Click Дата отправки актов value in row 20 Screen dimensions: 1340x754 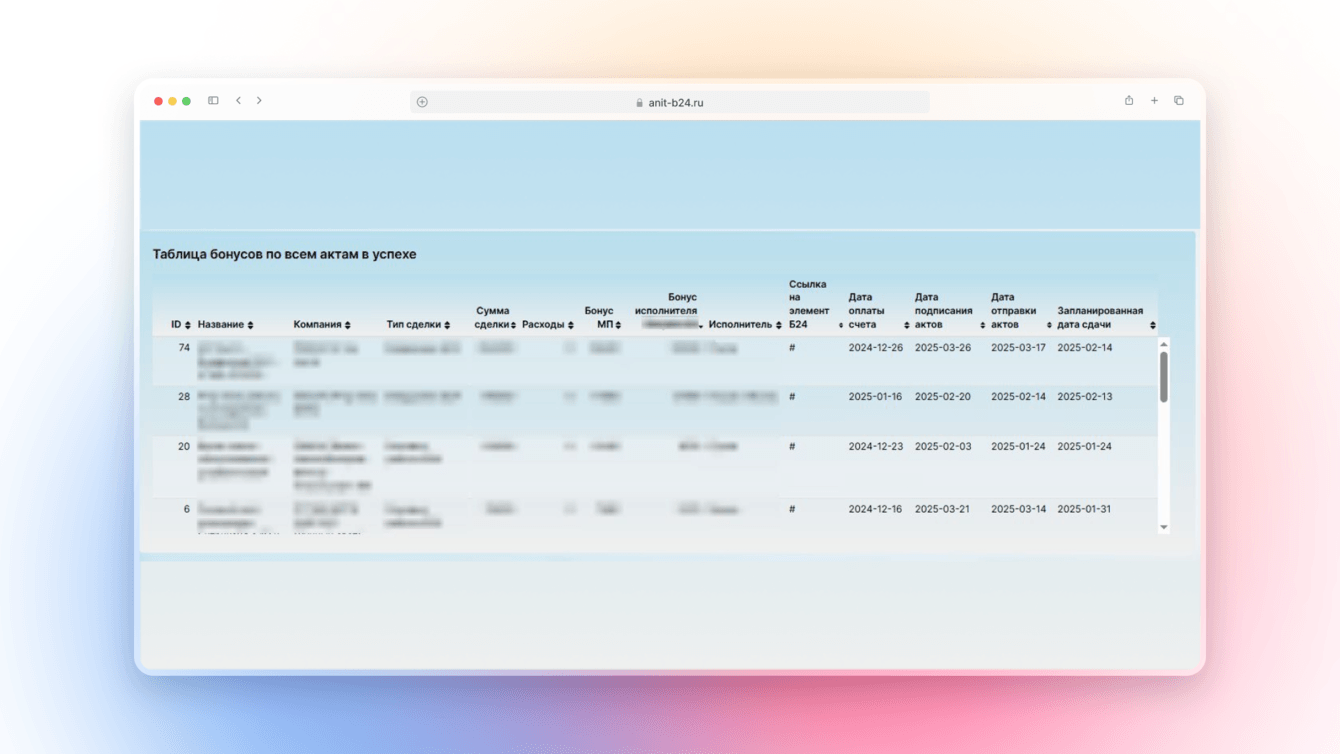1018,447
